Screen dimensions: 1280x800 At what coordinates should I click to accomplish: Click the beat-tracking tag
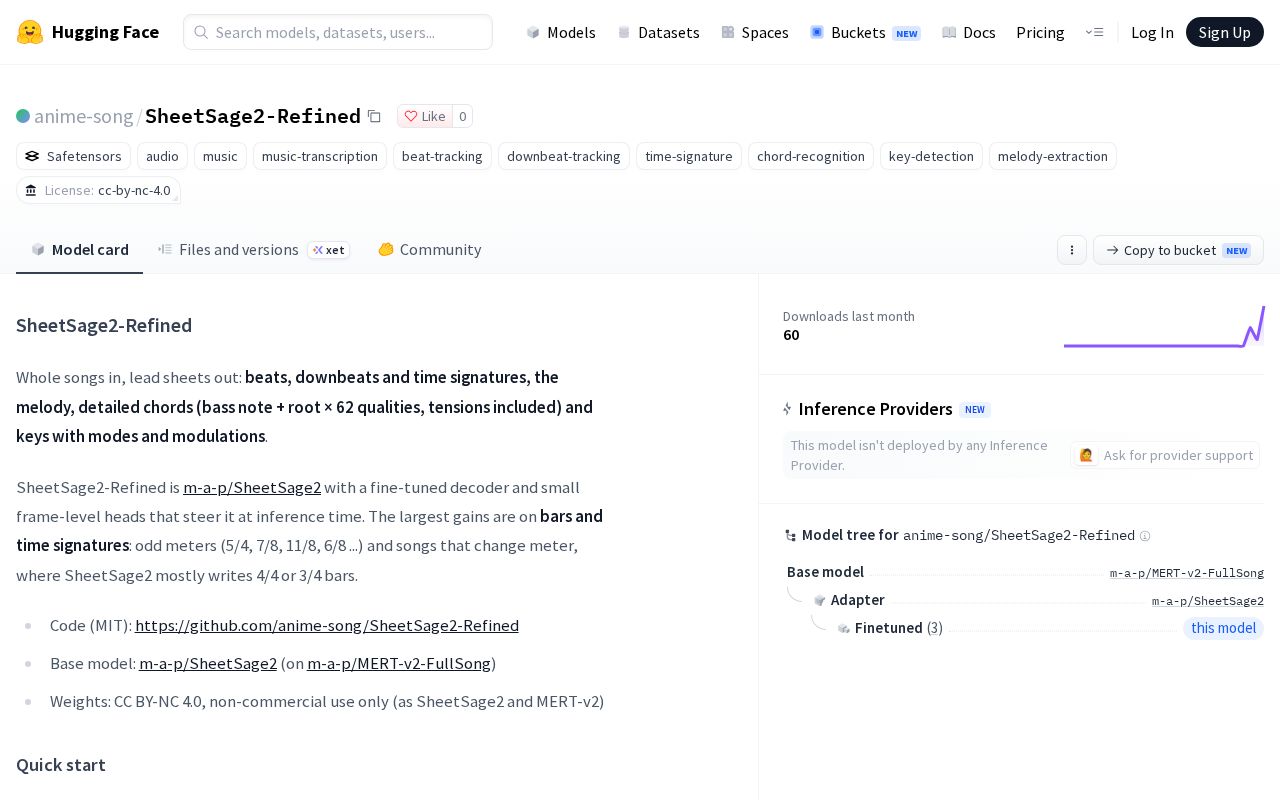point(442,156)
